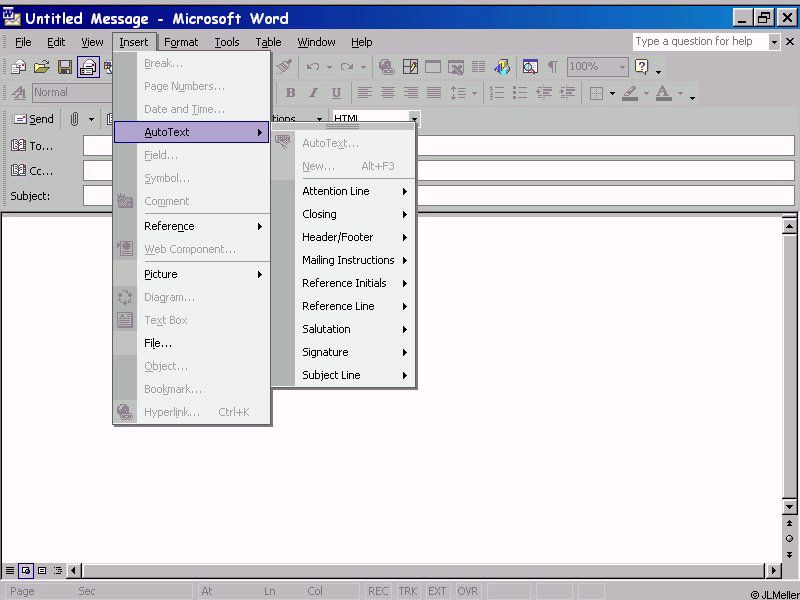
Task: Click the Open folder icon
Action: [41, 67]
